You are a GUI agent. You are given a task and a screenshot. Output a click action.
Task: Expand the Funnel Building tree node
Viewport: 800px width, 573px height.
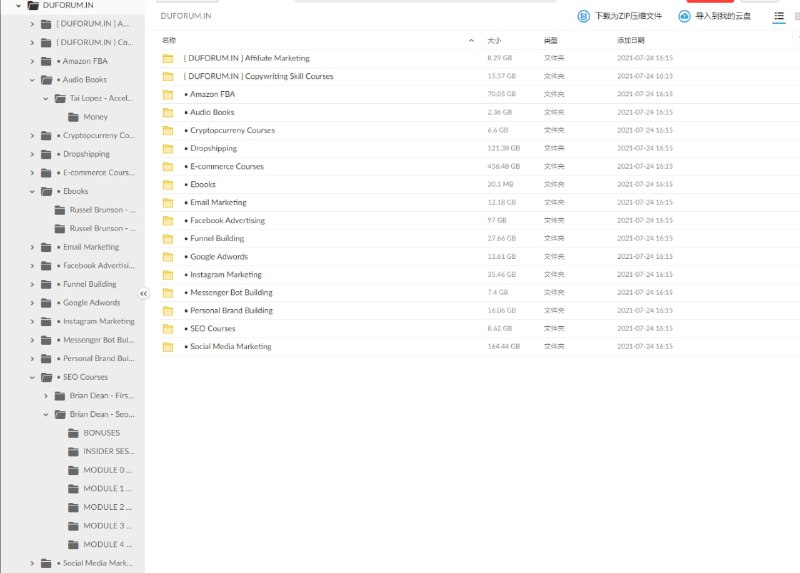click(x=32, y=284)
